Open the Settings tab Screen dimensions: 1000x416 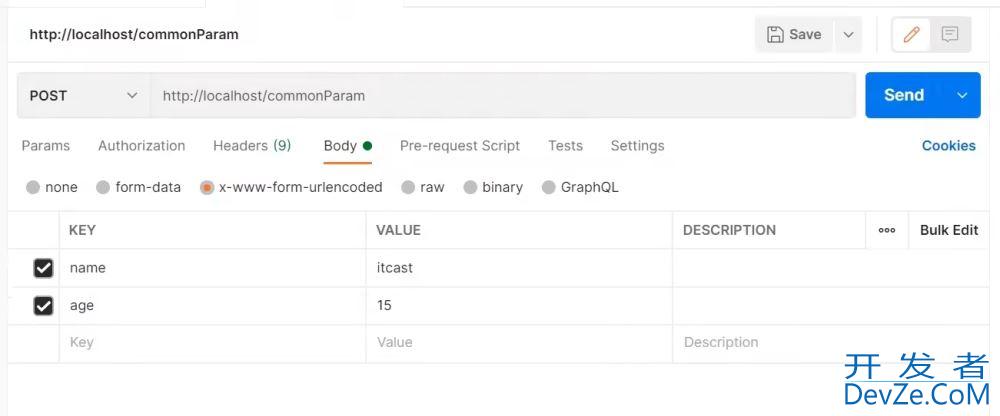637,146
